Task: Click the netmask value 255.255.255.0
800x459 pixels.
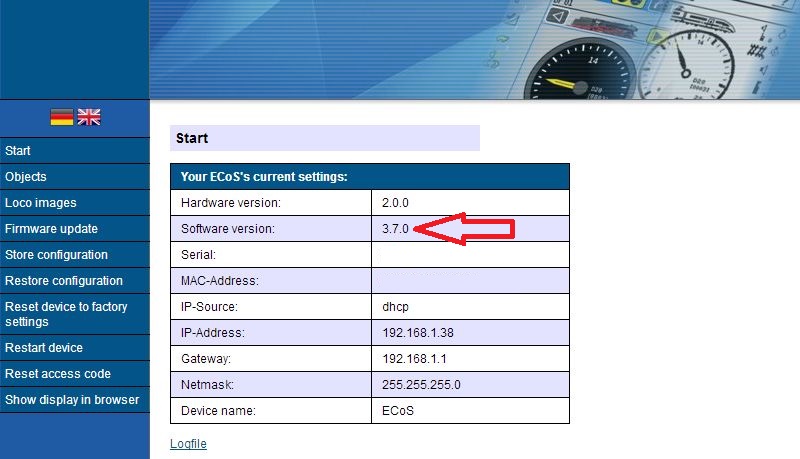Action: [x=421, y=384]
